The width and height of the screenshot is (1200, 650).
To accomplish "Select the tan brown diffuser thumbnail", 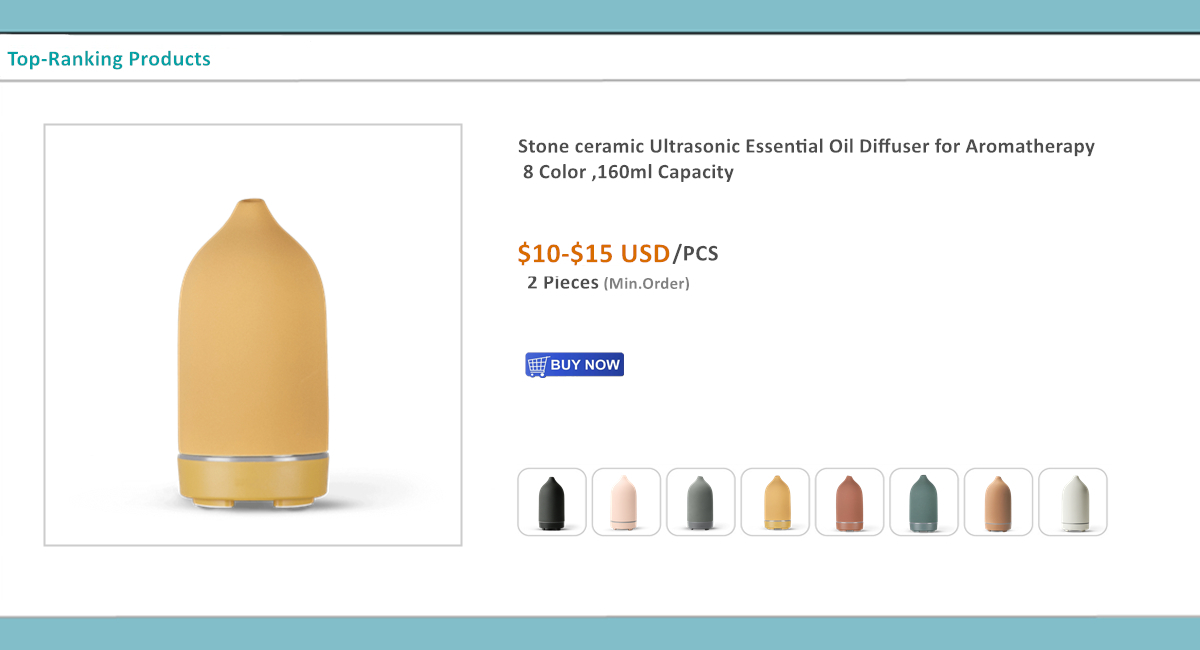I will coord(998,502).
